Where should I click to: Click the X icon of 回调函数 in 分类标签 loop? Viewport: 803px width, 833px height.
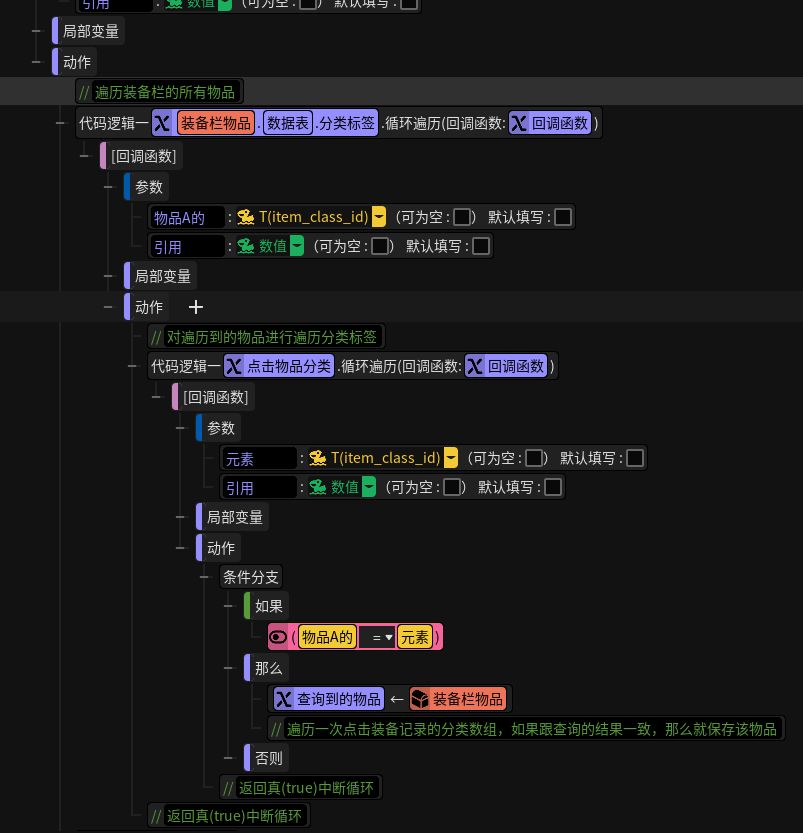[x=518, y=123]
